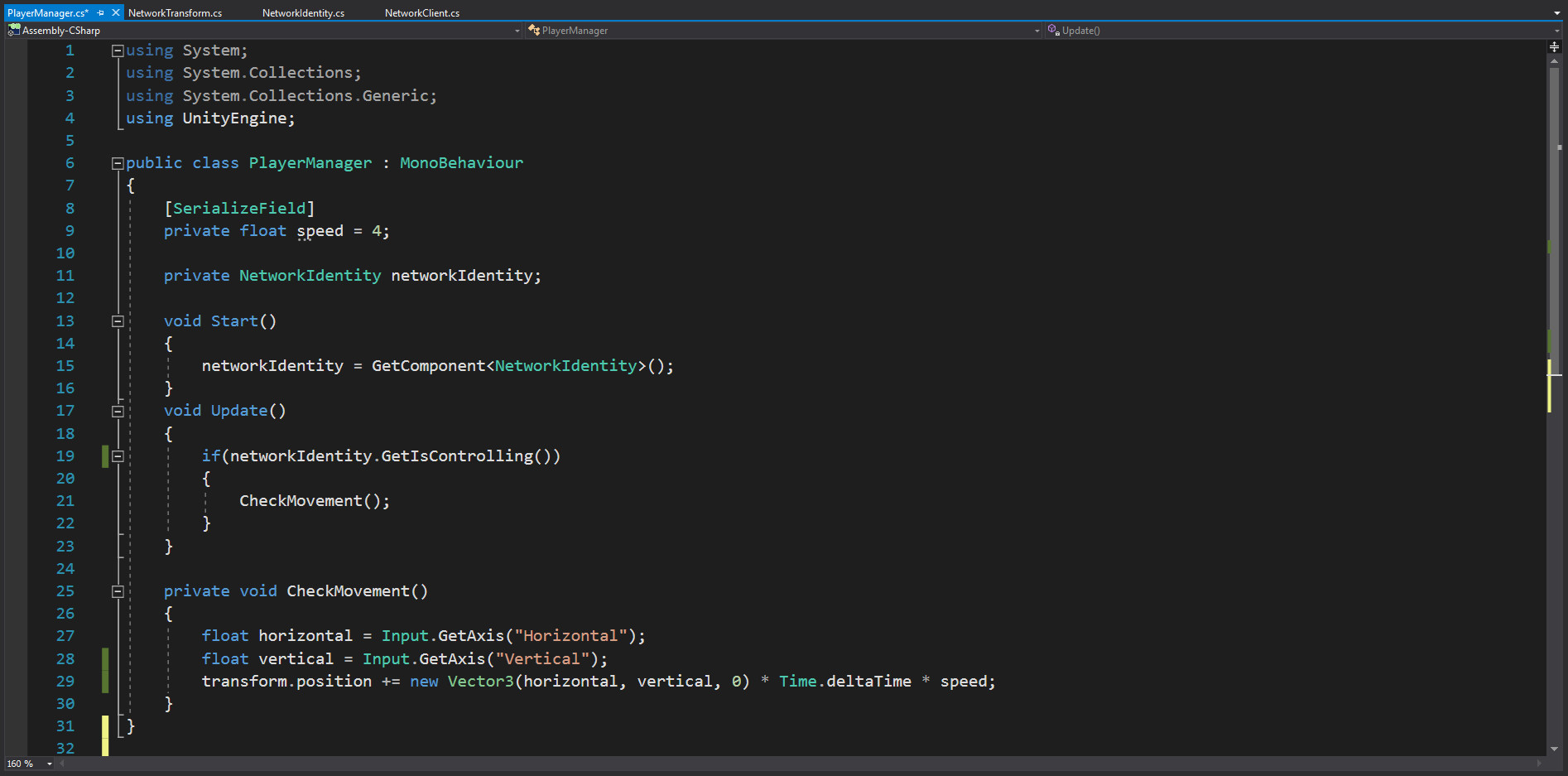Collapse the using directives block

118,51
